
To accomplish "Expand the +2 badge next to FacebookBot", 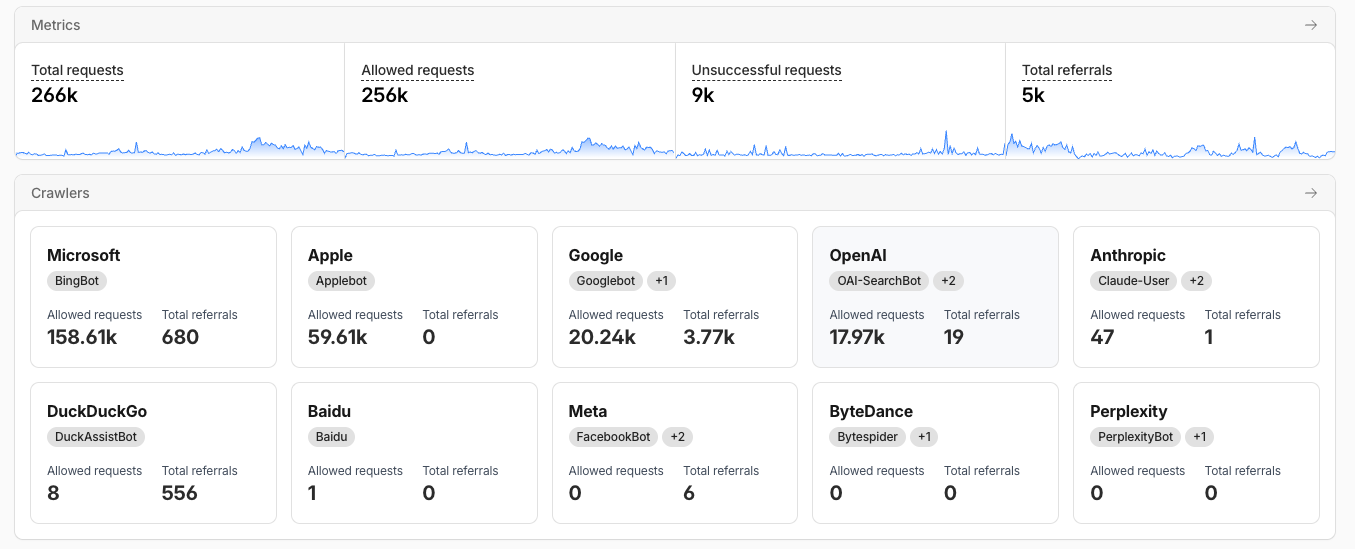I will click(678, 437).
